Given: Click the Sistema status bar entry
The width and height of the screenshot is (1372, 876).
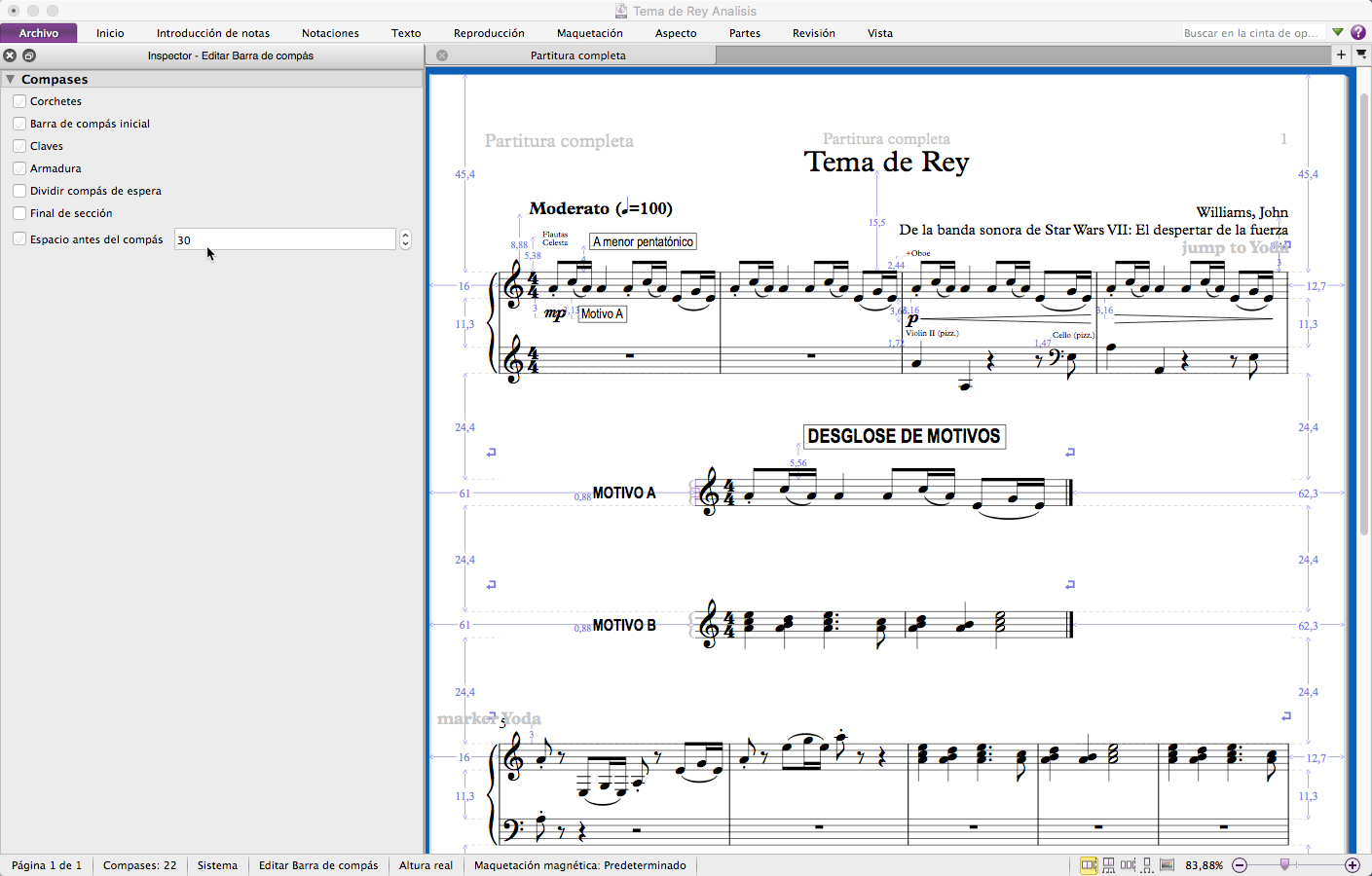Looking at the screenshot, I should [217, 865].
